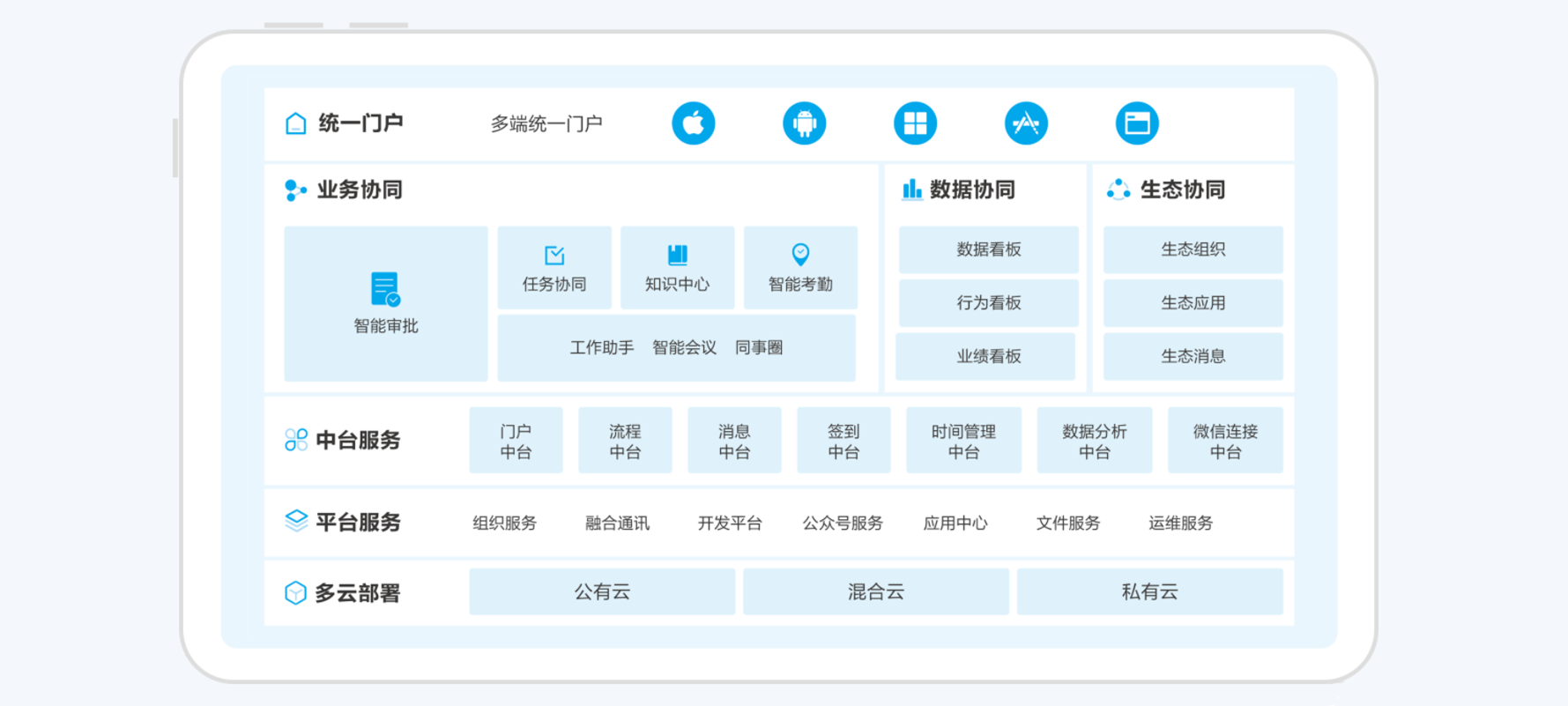Click the Apple platform icon
1568x706 pixels.
693,123
